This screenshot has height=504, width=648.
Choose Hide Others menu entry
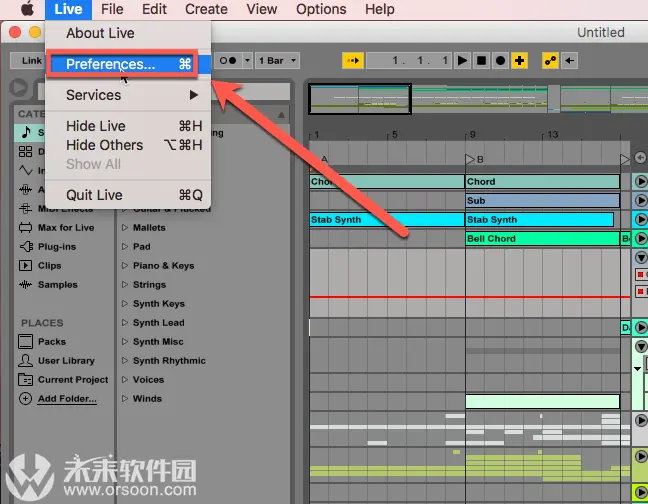[x=128, y=145]
